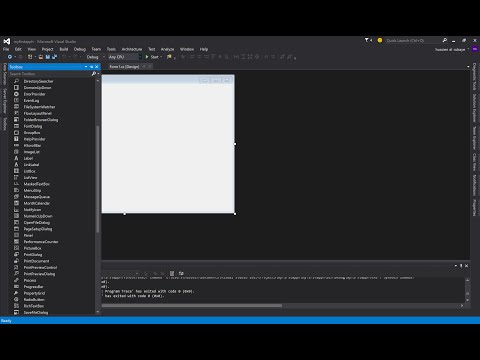
Task: Click the Open File toolbar icon
Action: point(41,57)
